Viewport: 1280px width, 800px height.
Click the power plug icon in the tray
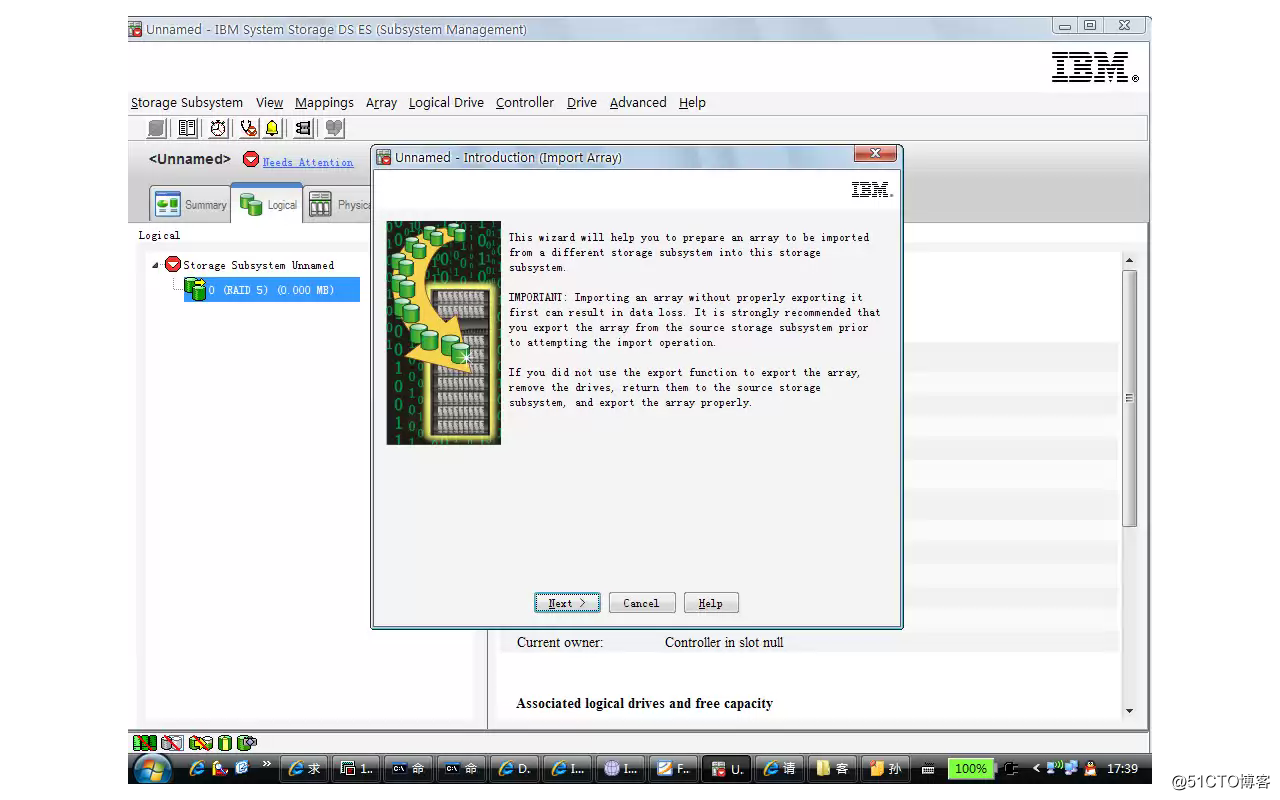[1011, 769]
